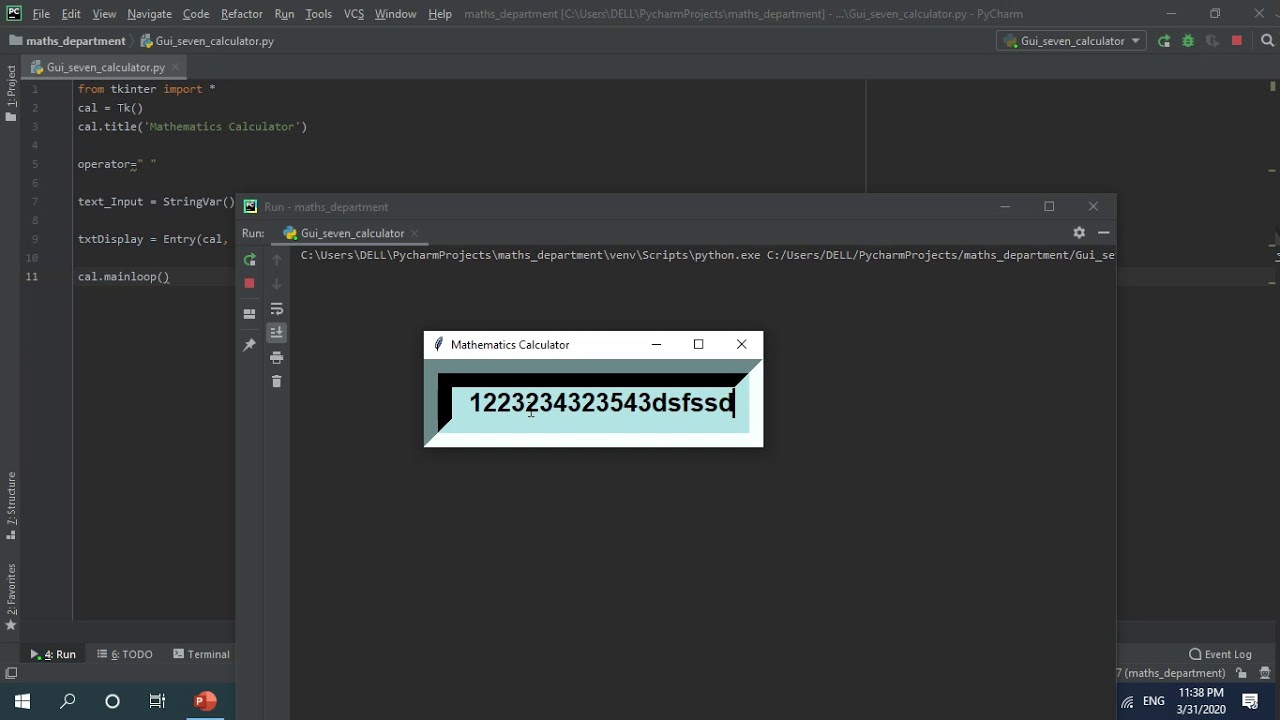Click line number 5 in gutter
Viewport: 1280px width, 720px height.
tap(35, 164)
